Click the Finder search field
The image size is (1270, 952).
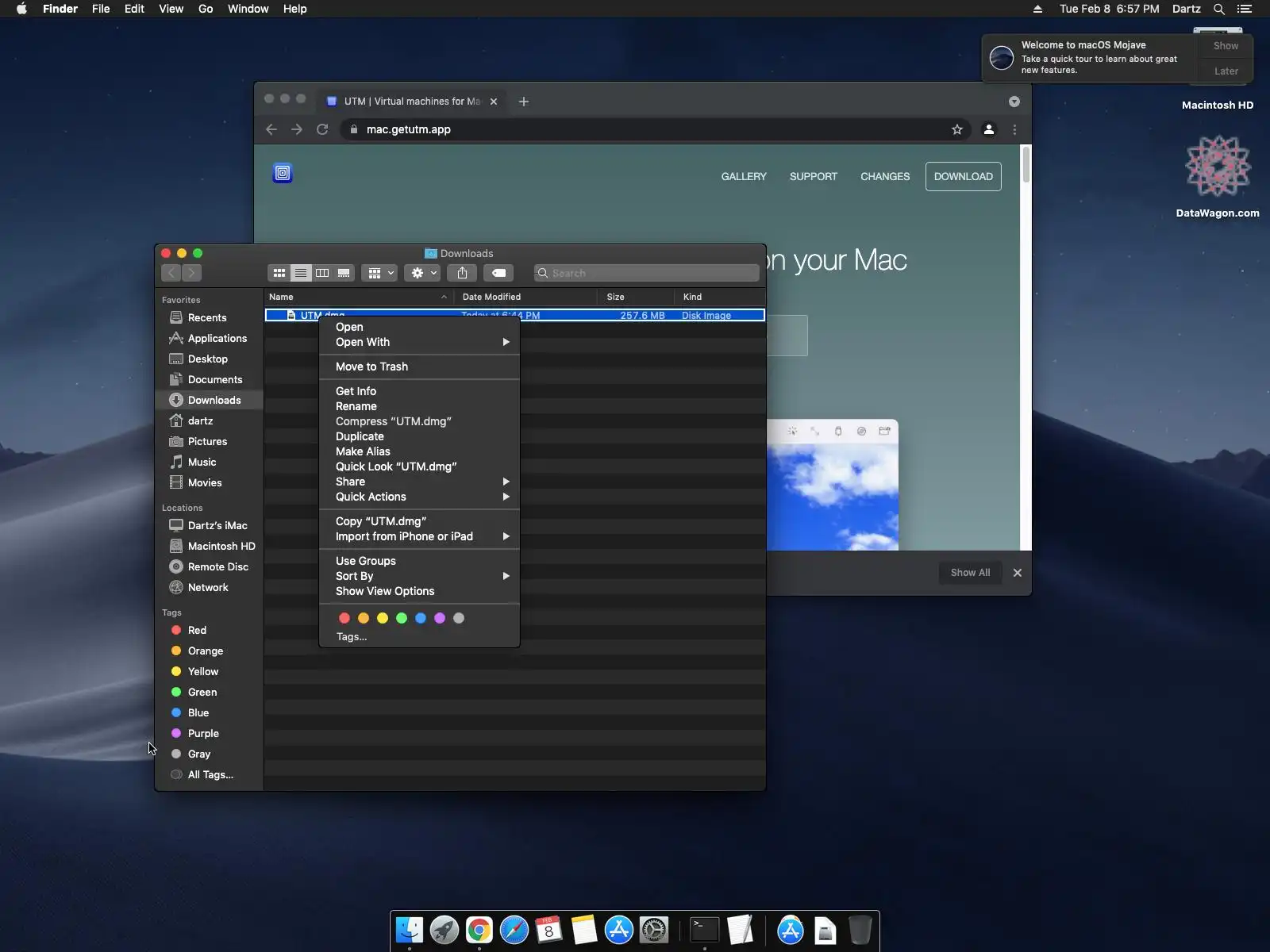click(x=647, y=273)
